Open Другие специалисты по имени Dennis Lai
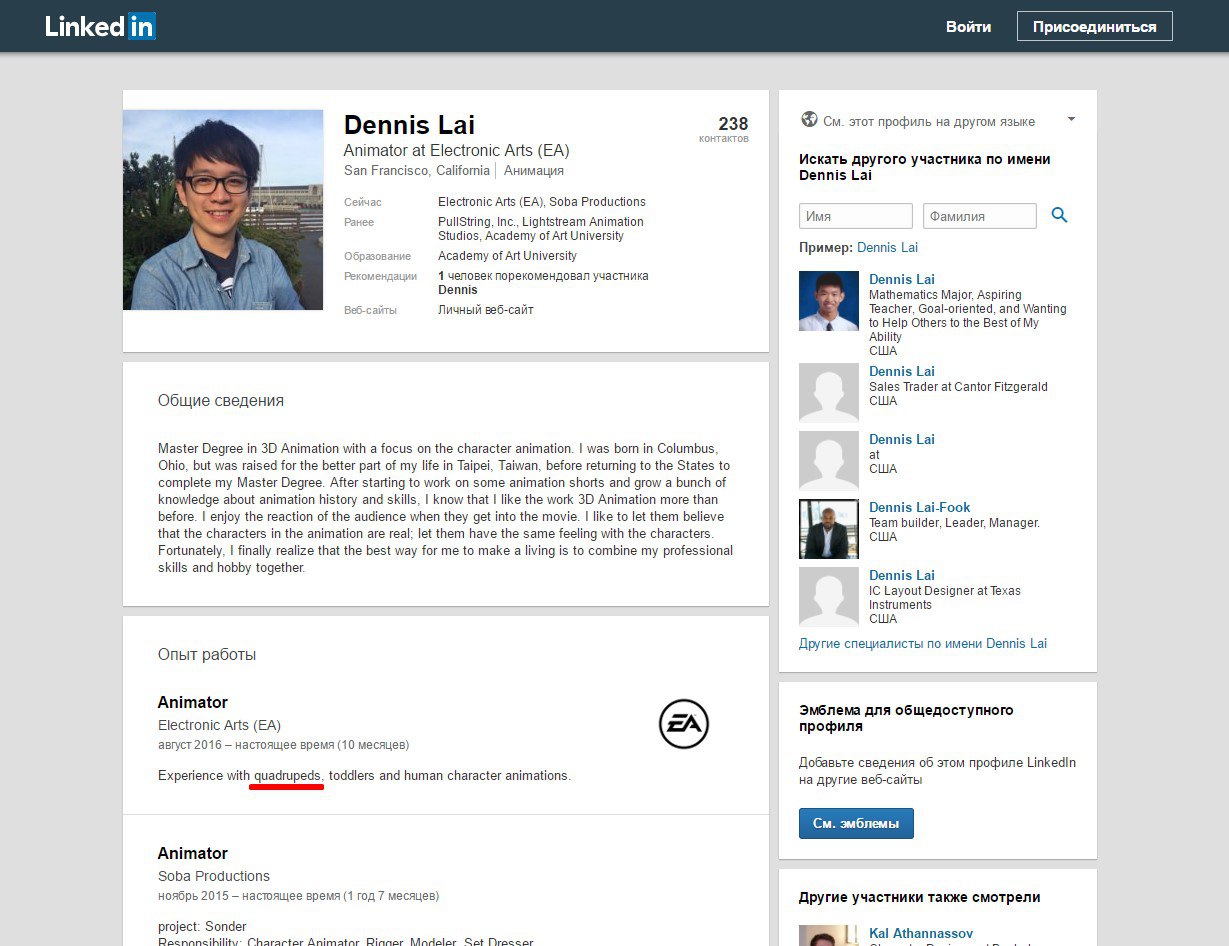1229x946 pixels. [x=922, y=644]
